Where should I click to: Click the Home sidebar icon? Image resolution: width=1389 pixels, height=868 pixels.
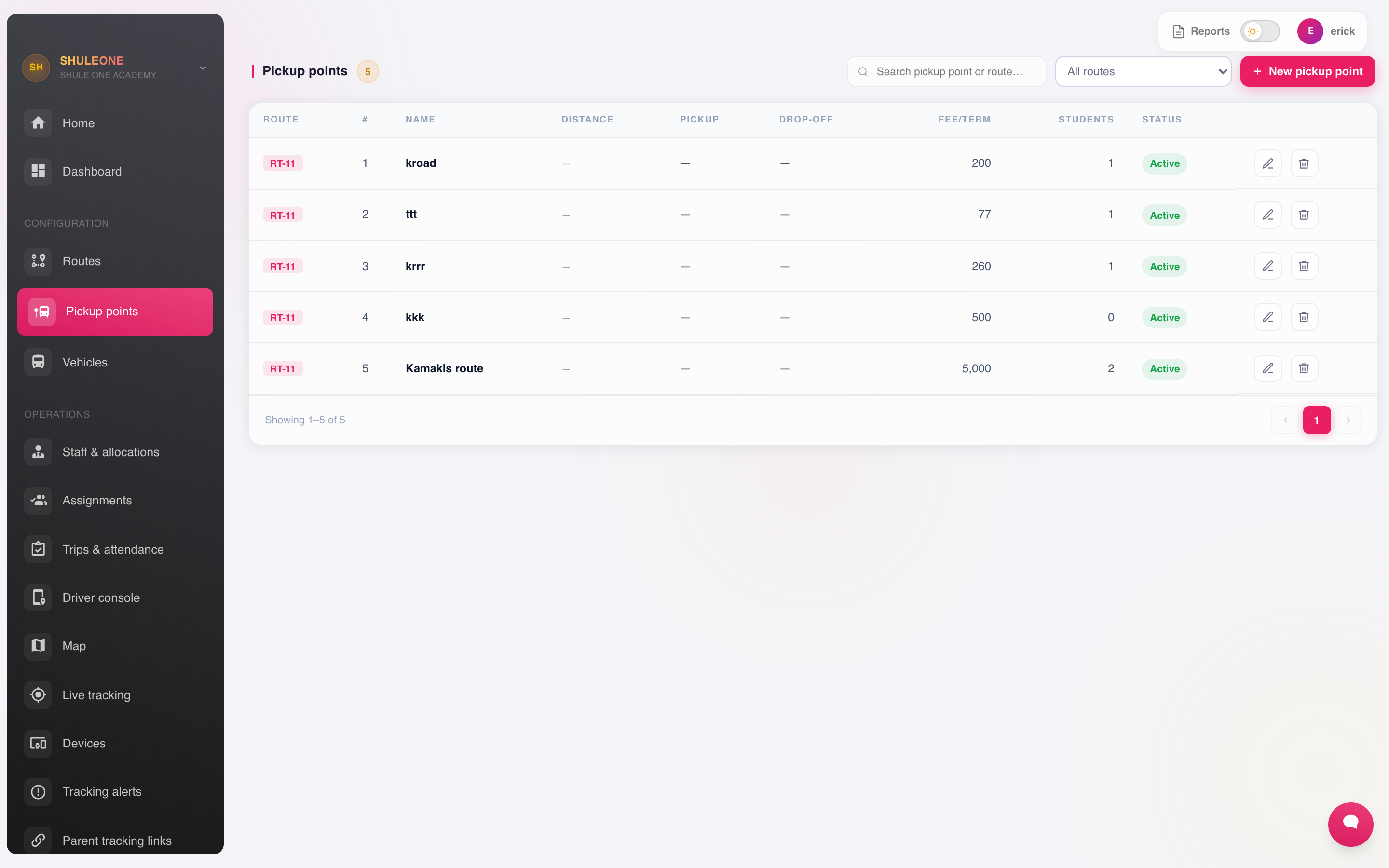[38, 123]
